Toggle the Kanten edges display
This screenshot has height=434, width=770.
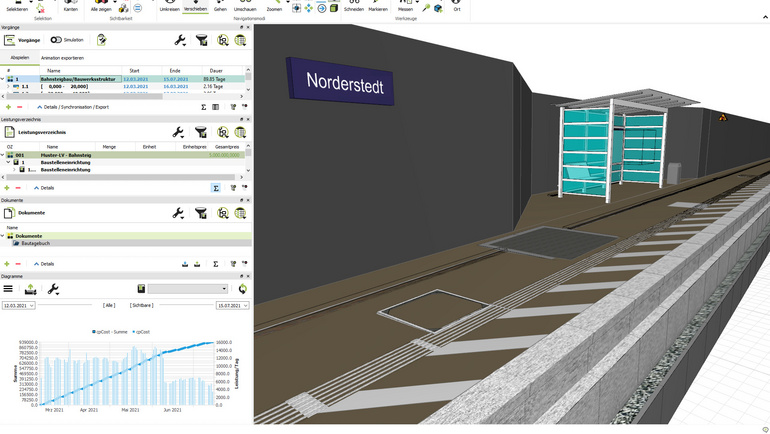[x=71, y=6]
